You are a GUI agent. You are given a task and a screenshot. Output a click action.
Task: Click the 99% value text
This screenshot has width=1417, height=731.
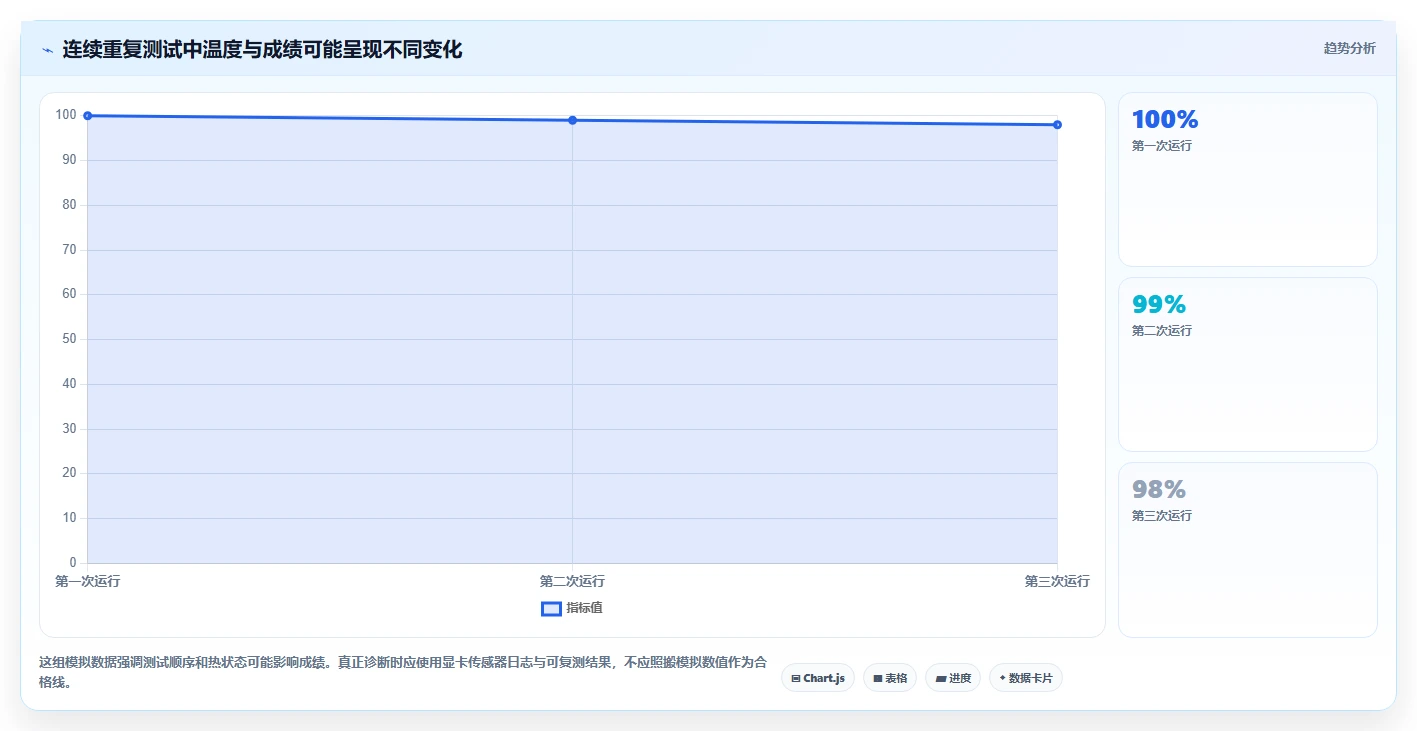pos(1159,304)
